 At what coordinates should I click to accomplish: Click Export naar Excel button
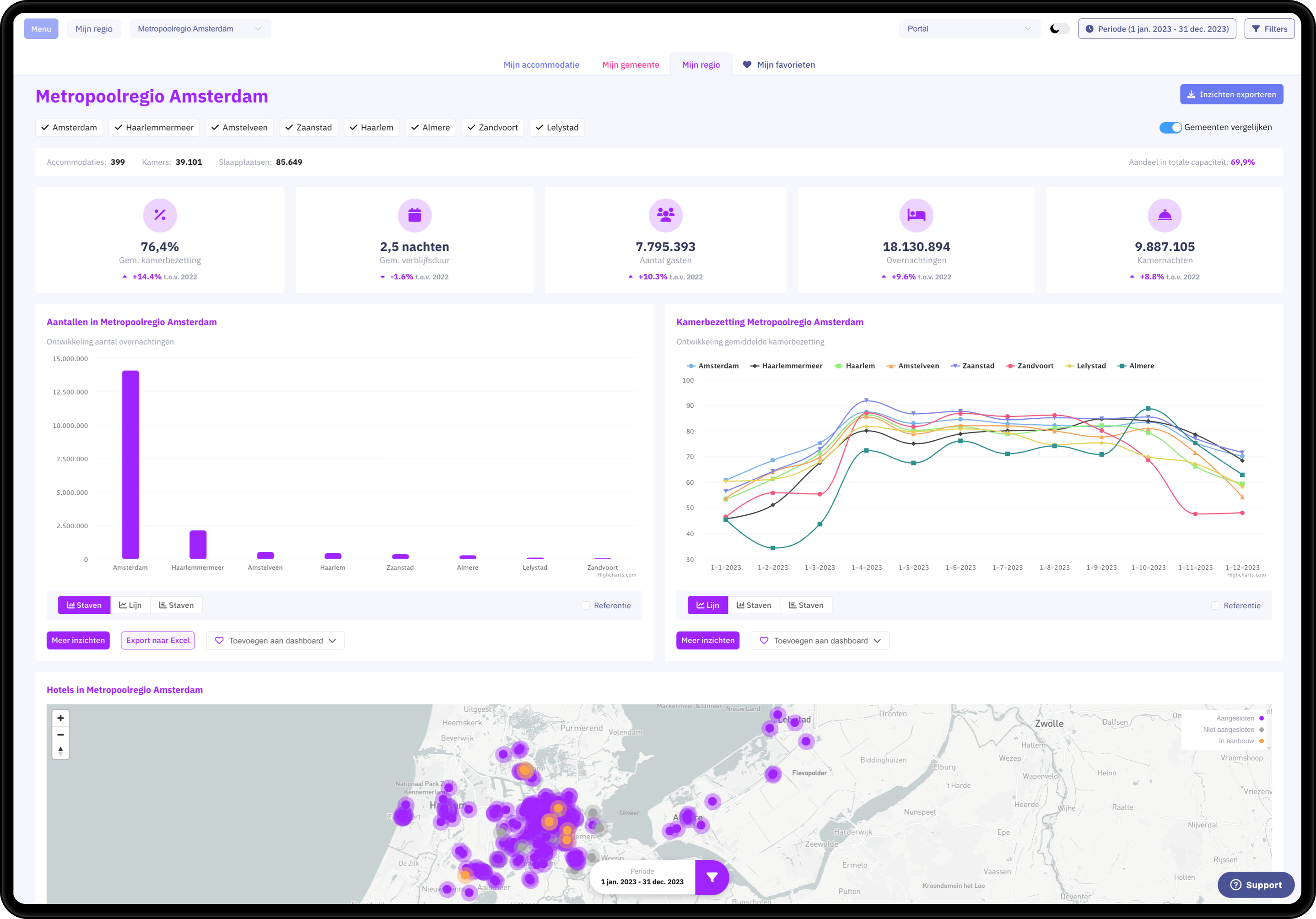click(x=157, y=640)
